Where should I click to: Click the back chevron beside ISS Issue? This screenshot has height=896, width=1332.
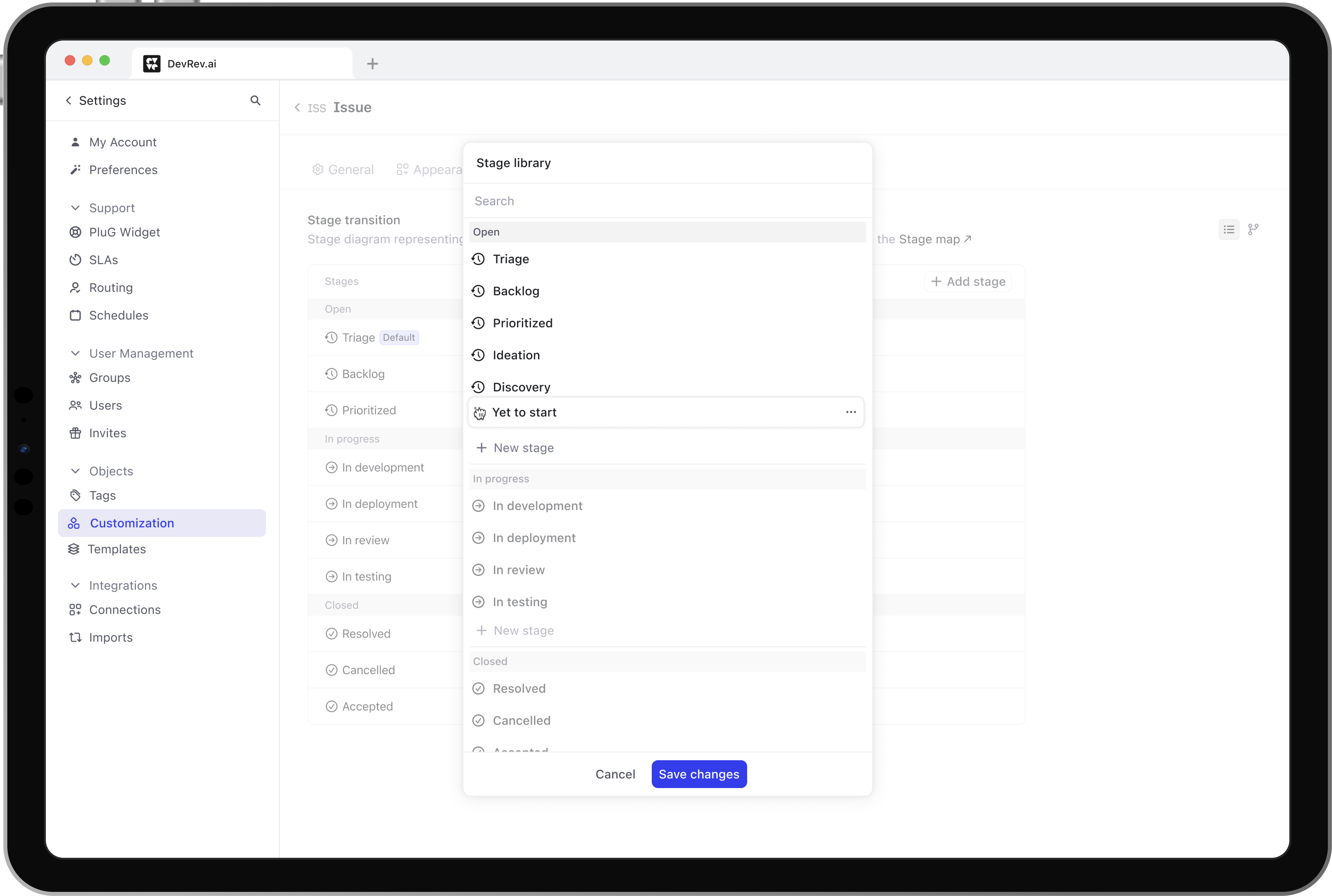click(297, 107)
